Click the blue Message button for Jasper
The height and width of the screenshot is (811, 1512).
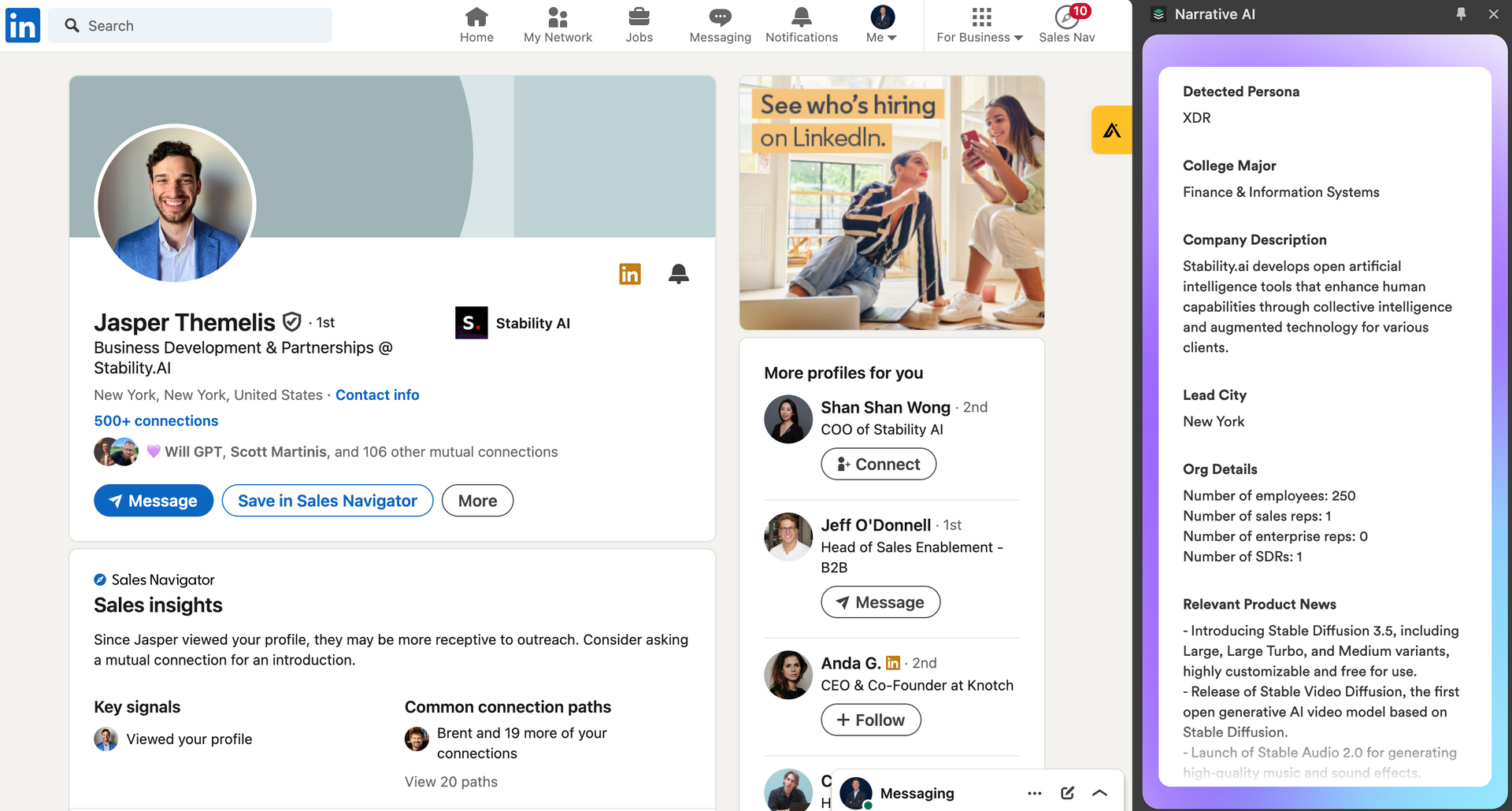pyautogui.click(x=154, y=501)
